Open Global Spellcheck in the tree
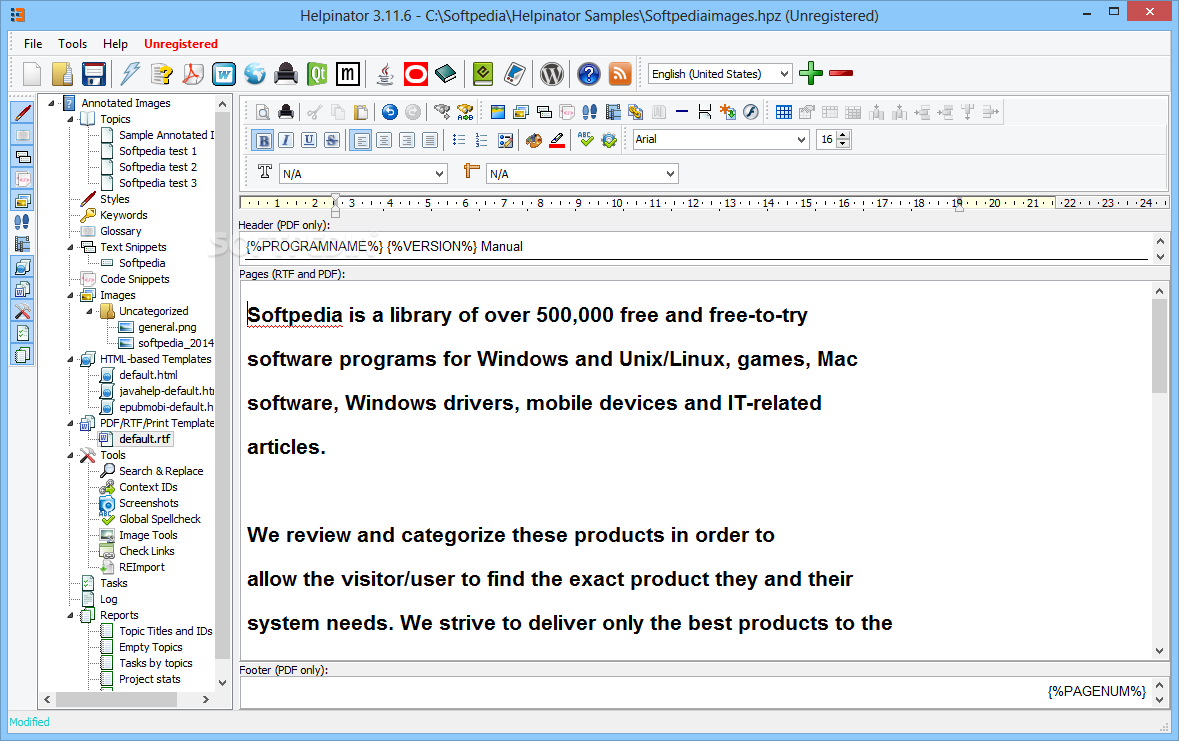 point(159,519)
